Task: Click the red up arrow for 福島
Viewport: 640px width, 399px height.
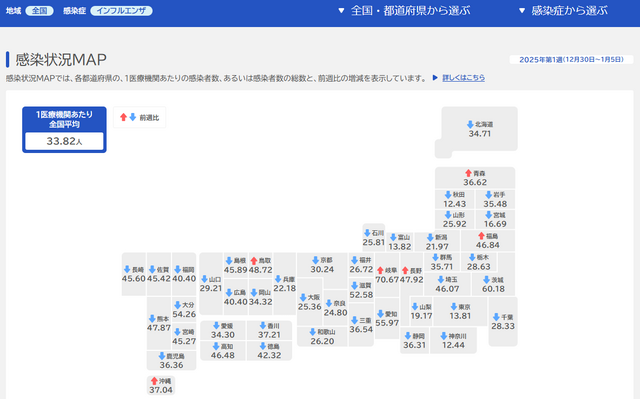Action: 481,236
